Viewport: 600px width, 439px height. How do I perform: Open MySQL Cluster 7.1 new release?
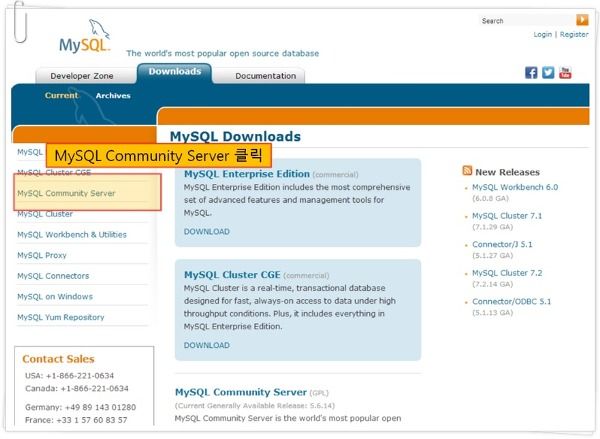tap(507, 216)
